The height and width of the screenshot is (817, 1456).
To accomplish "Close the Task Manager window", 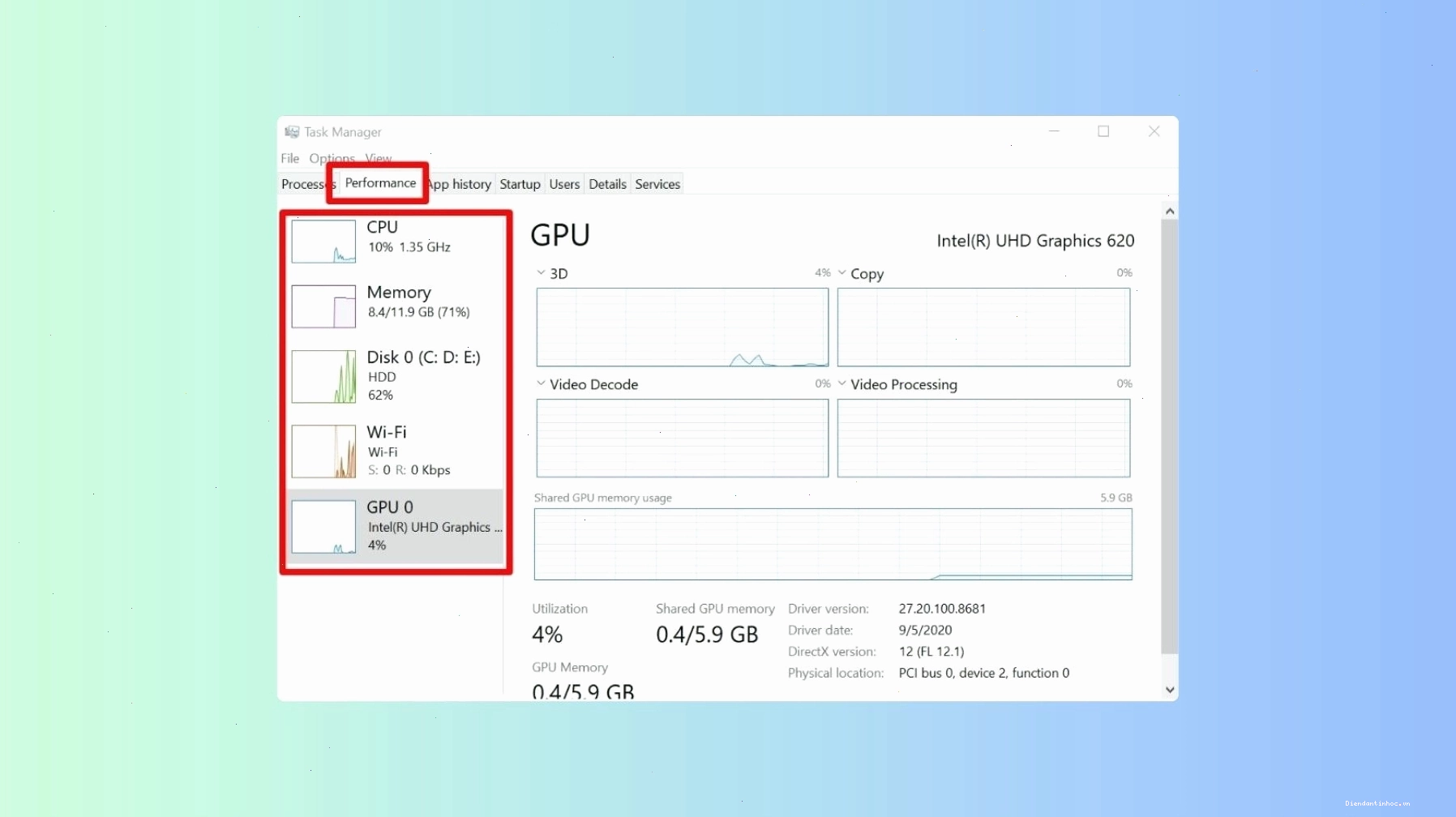I will click(x=1154, y=131).
